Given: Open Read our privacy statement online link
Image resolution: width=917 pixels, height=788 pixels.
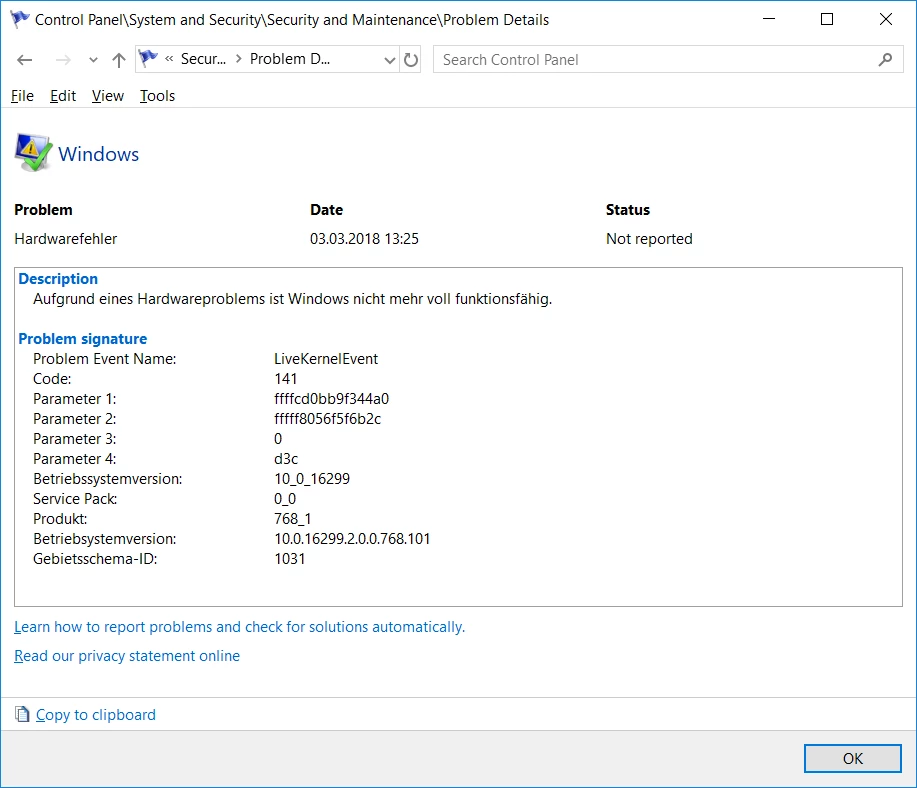Looking at the screenshot, I should coord(127,656).
